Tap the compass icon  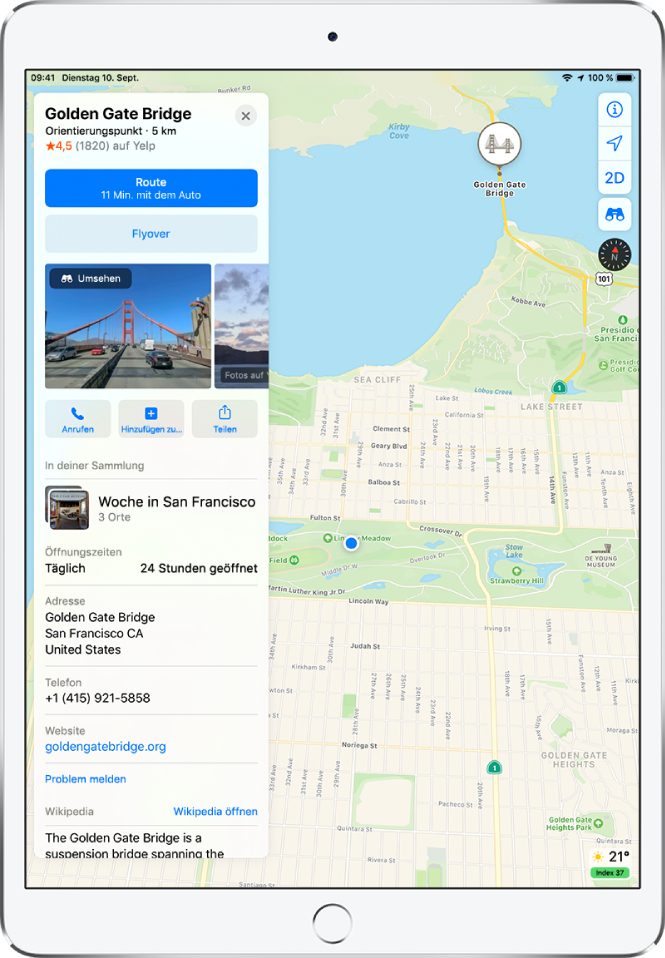614,255
